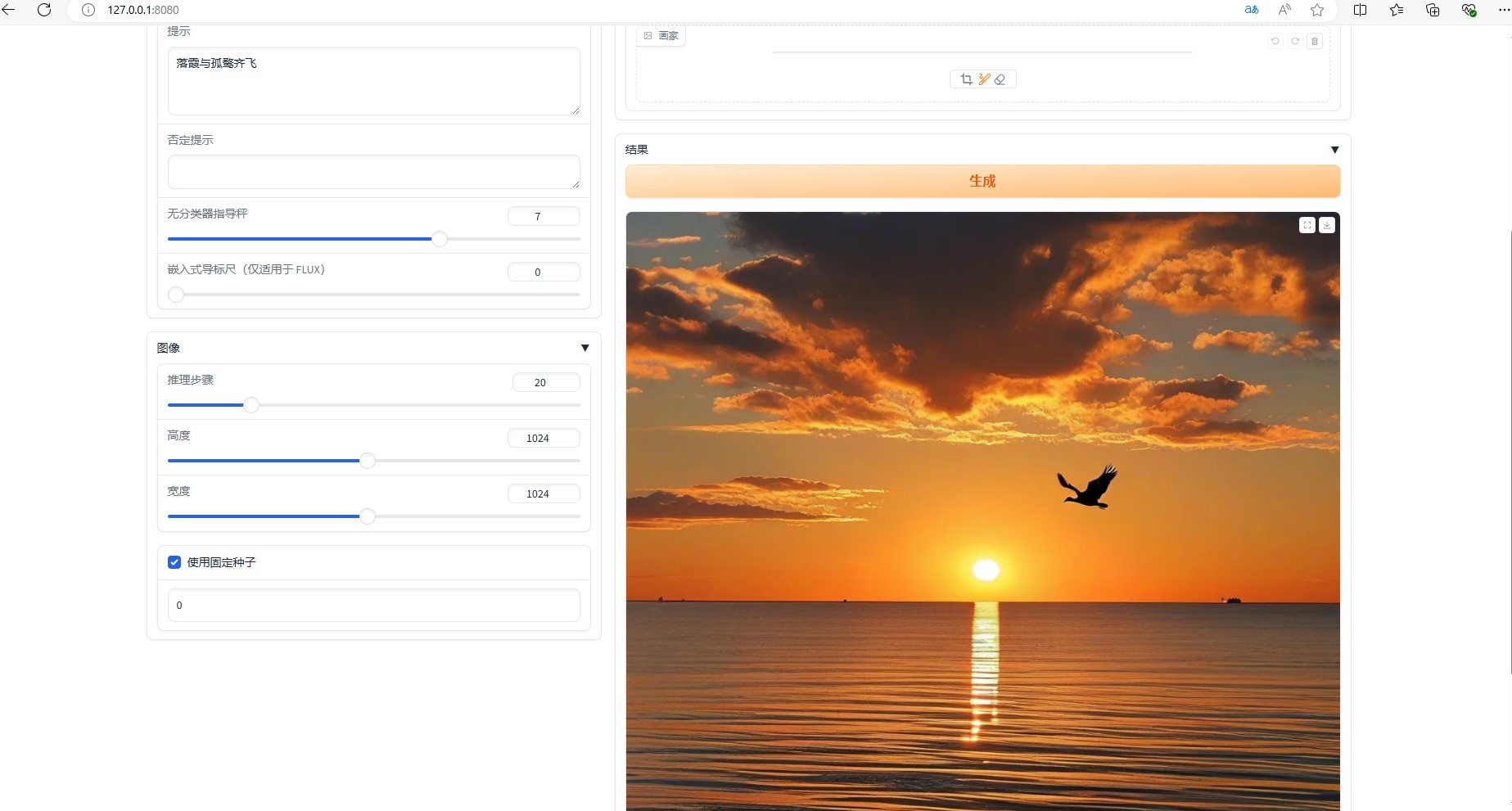Undo the last canvas stroke
Viewport: 1512px width, 811px height.
1275,41
